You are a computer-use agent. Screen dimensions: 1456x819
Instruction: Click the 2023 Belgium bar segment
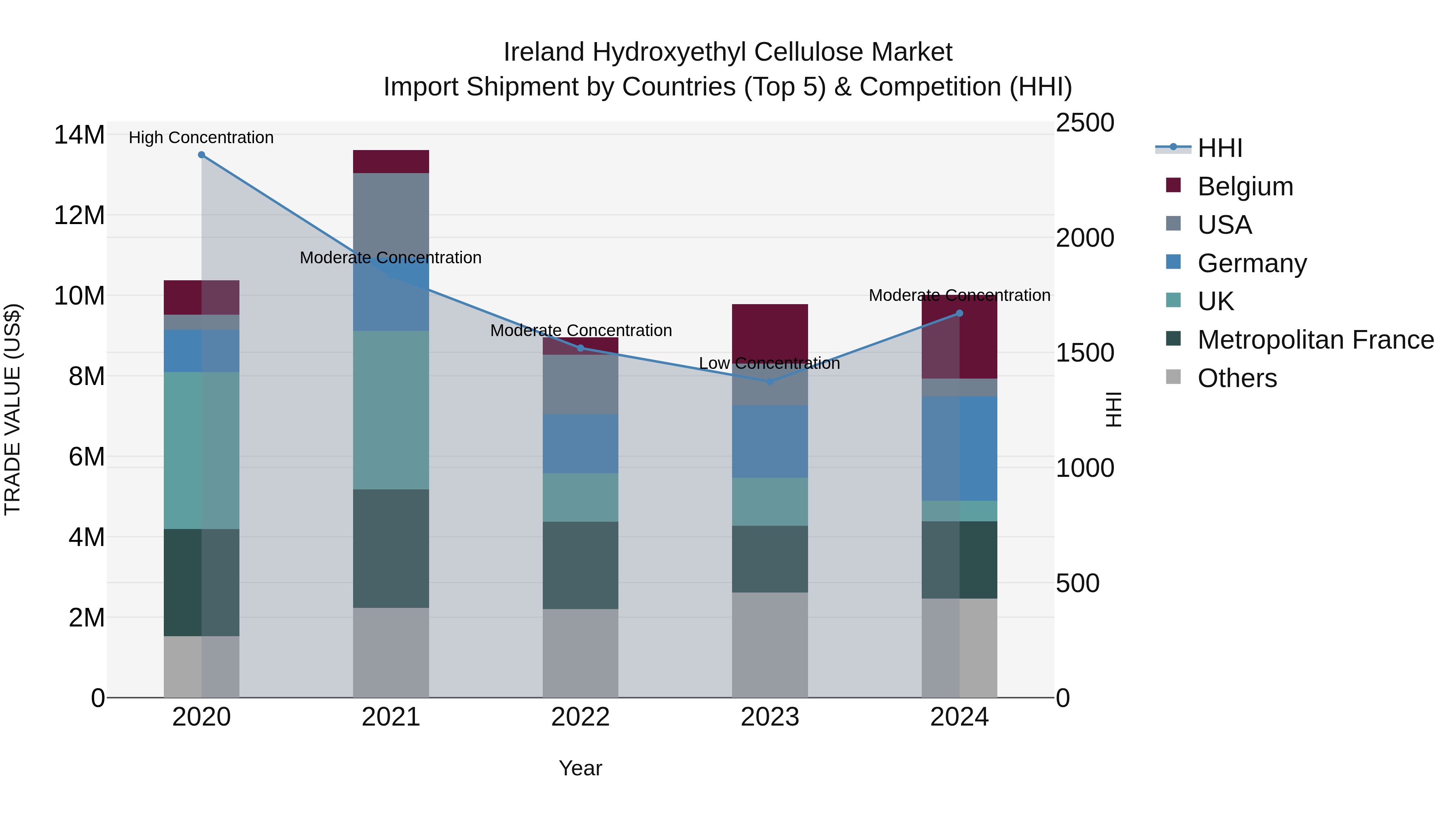(770, 334)
